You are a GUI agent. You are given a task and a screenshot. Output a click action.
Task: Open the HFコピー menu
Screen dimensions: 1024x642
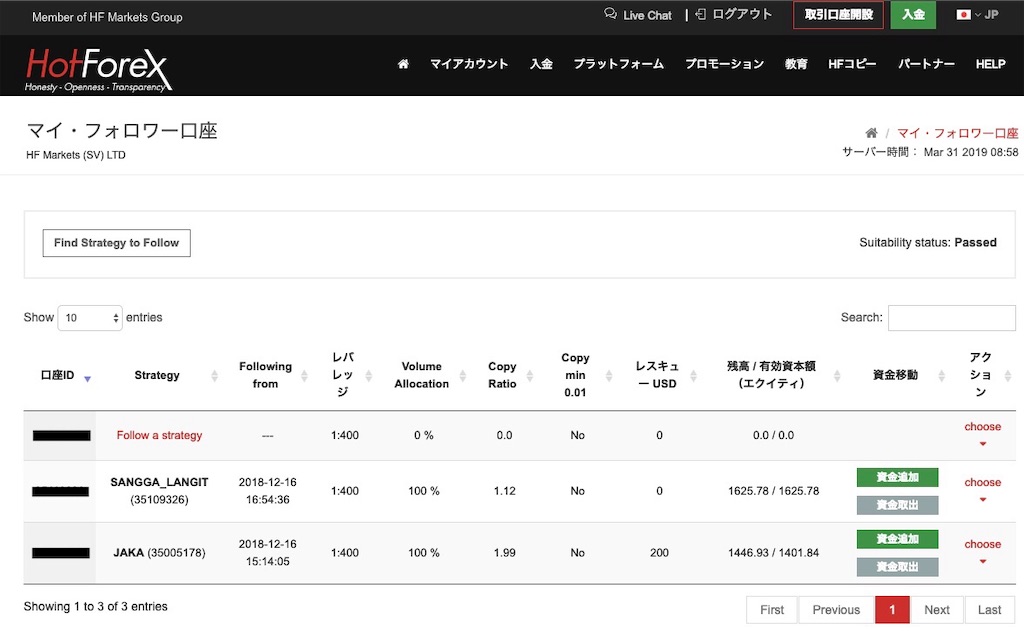tap(852, 64)
